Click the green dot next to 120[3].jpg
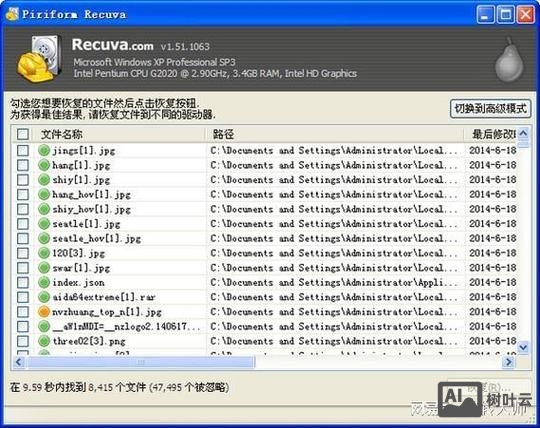Image resolution: width=540 pixels, height=428 pixels. point(44,253)
